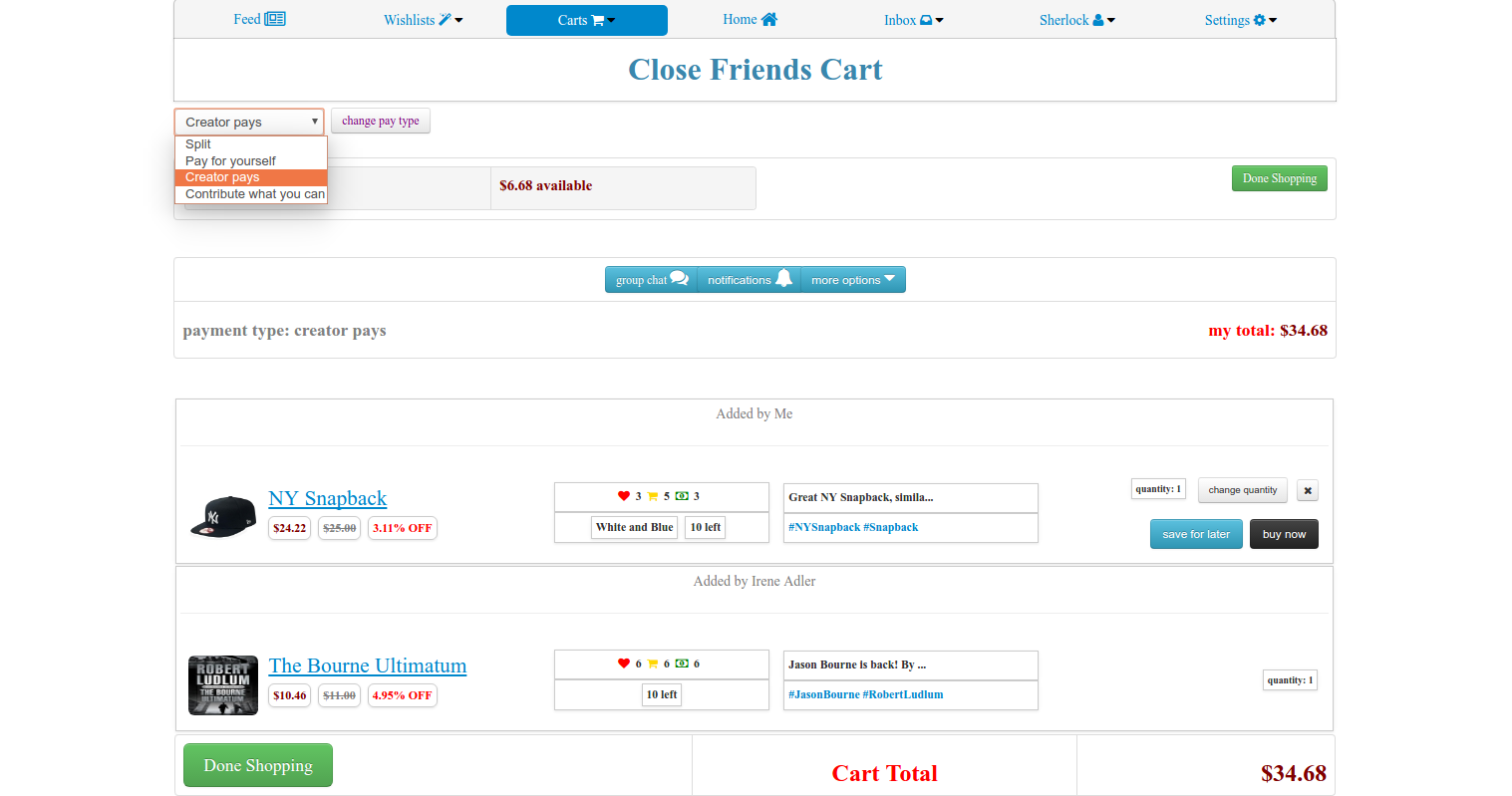Click the money icon on Bourne Ultimatum stats
The height and width of the screenshot is (796, 1512).
tap(682, 663)
